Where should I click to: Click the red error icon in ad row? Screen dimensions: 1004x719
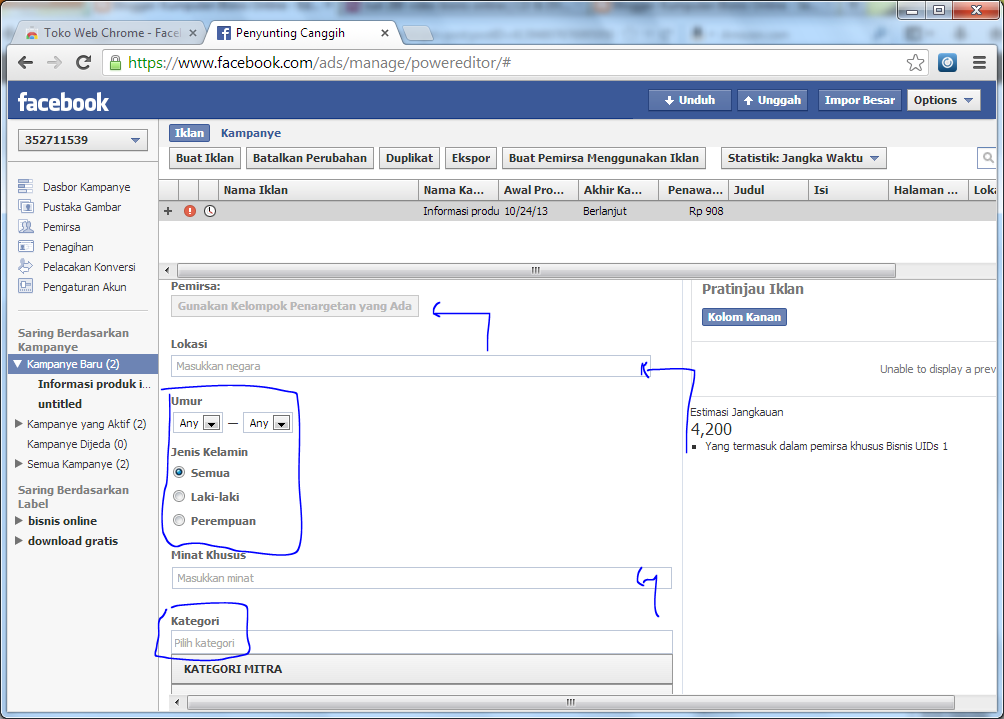190,211
